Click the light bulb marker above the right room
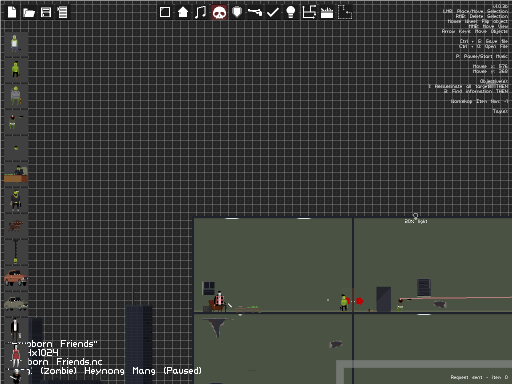512x384 pixels. point(415,216)
